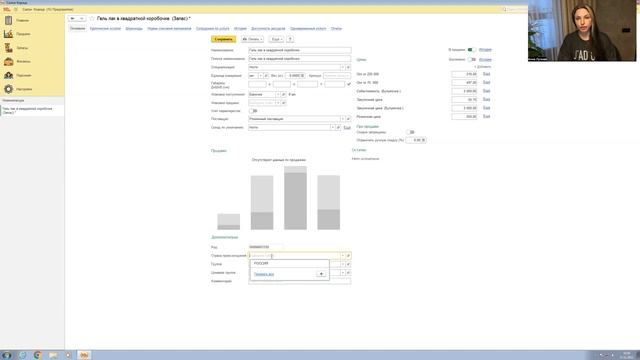
Task: Open the Поставщик field's open-record icon
Action: tap(348, 119)
